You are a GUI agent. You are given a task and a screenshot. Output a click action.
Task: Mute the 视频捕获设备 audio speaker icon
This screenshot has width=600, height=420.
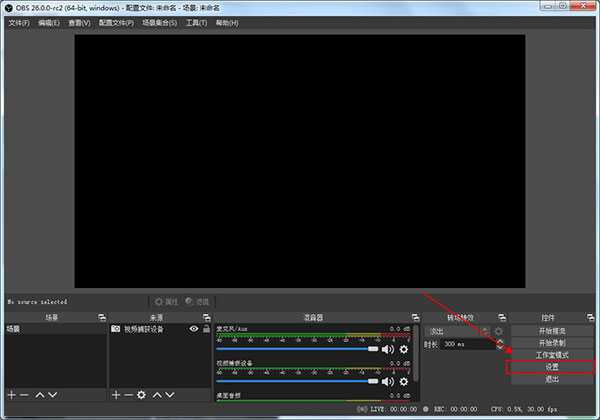point(388,381)
